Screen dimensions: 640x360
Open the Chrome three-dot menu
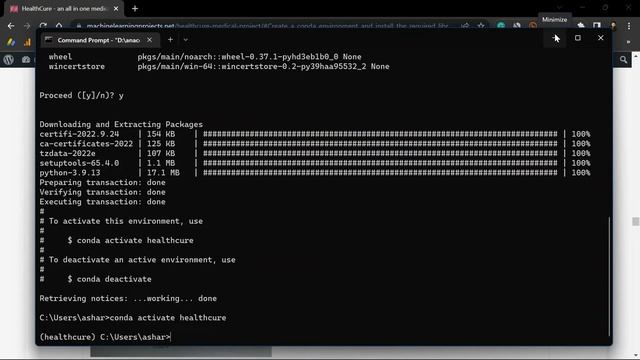pos(629,26)
